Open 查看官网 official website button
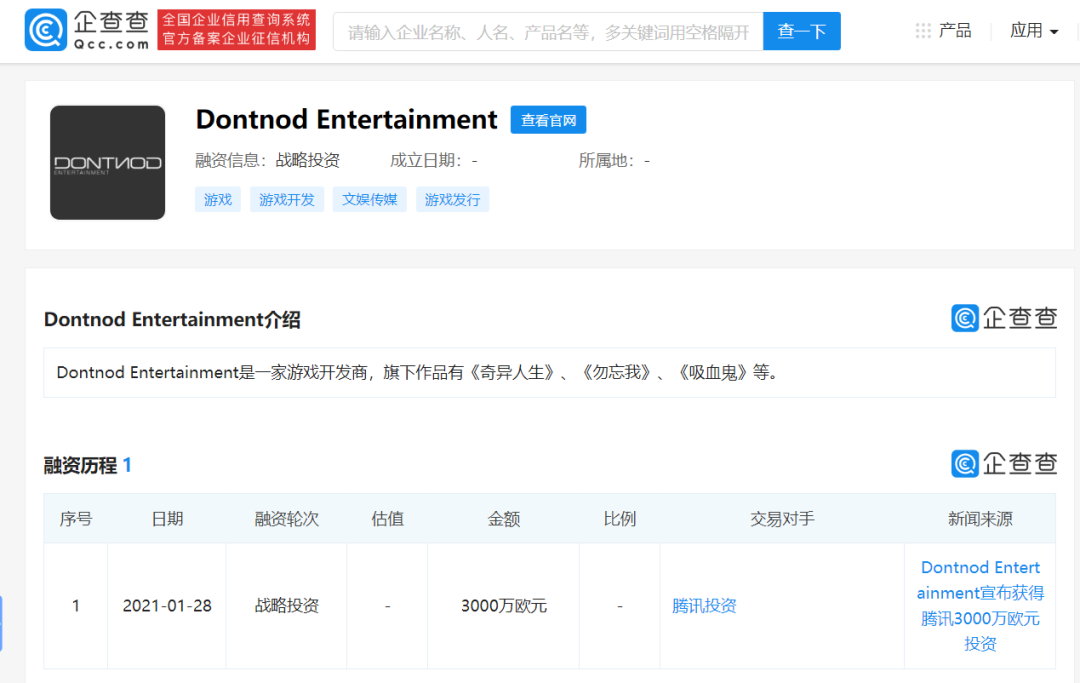Viewport: 1080px width, 683px height. tap(548, 120)
